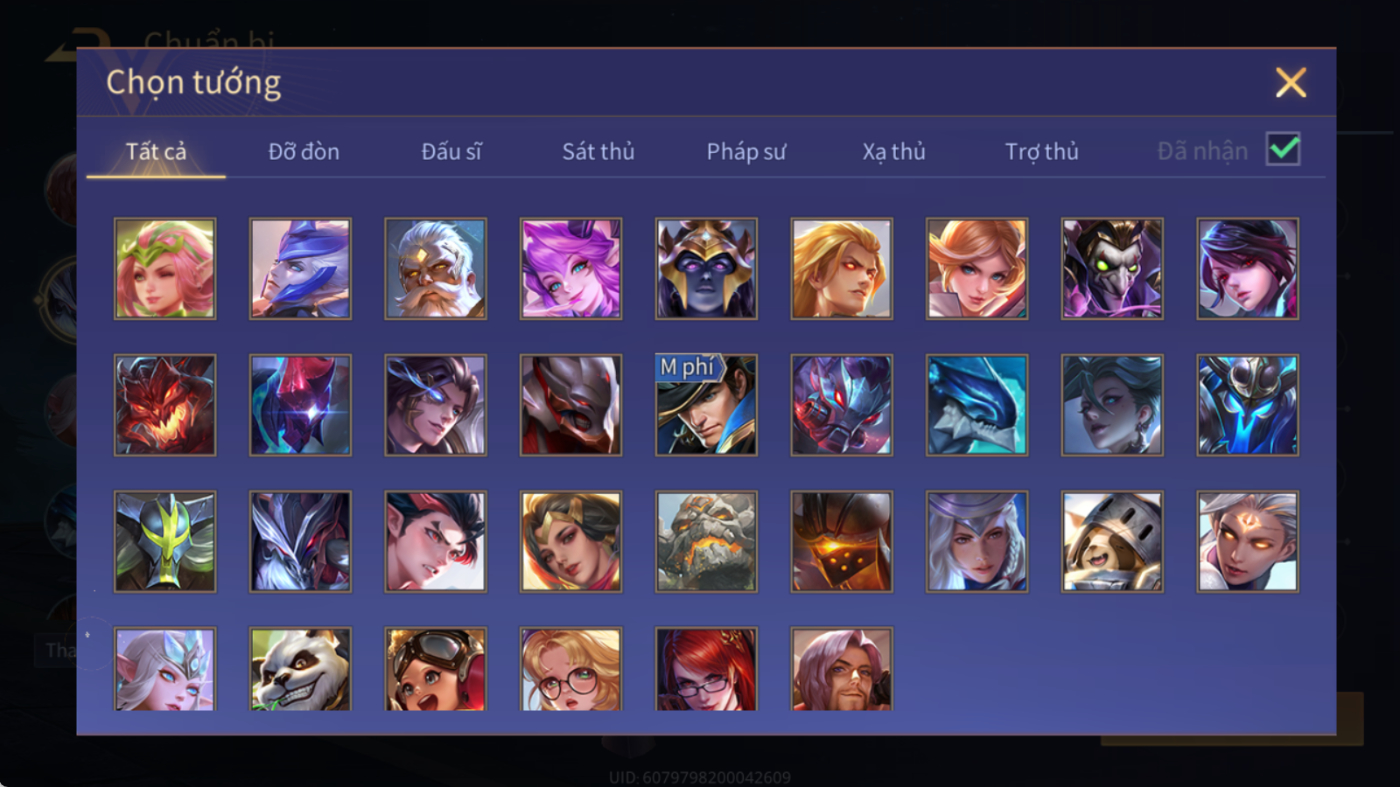Select the rock golem hero portrait
1400x787 pixels.
click(706, 542)
